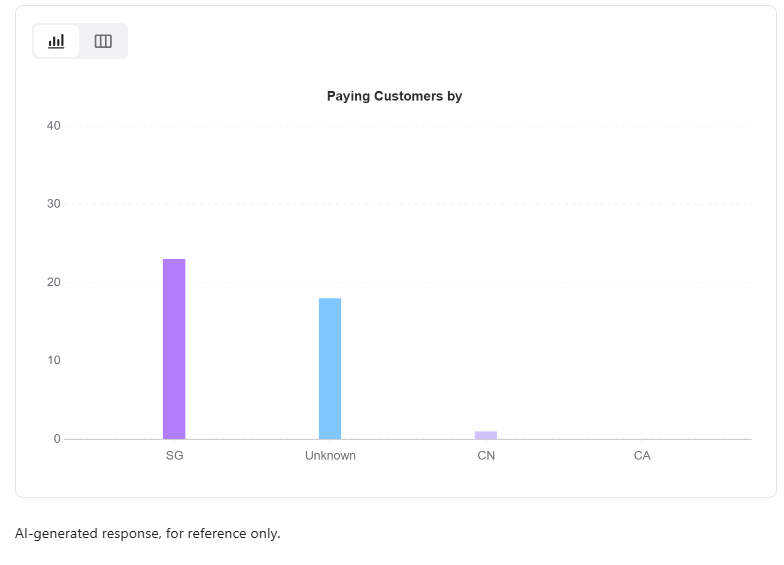Select the blue Unknown bar

tap(330, 368)
